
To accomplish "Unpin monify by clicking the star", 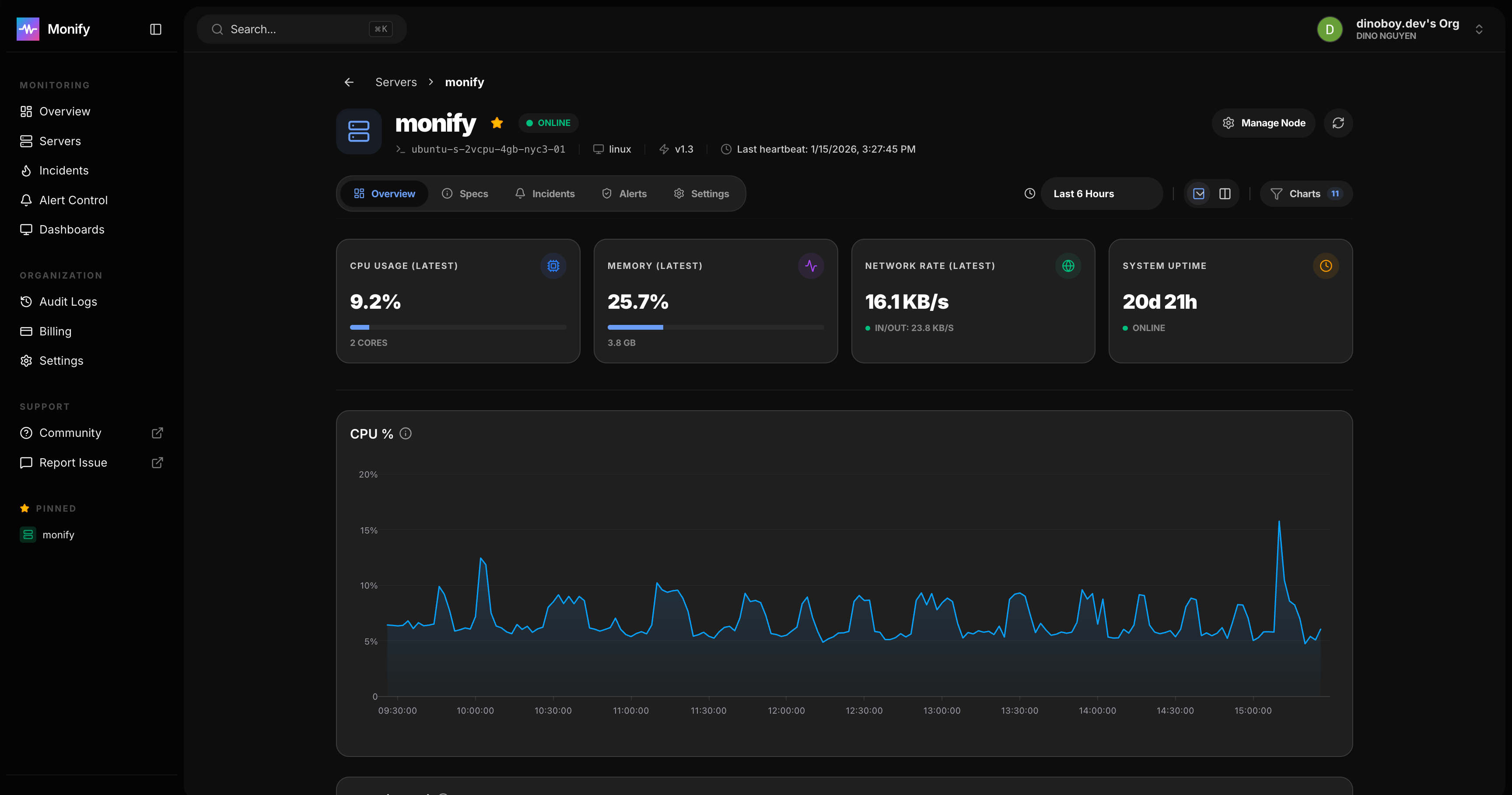I will point(497,122).
